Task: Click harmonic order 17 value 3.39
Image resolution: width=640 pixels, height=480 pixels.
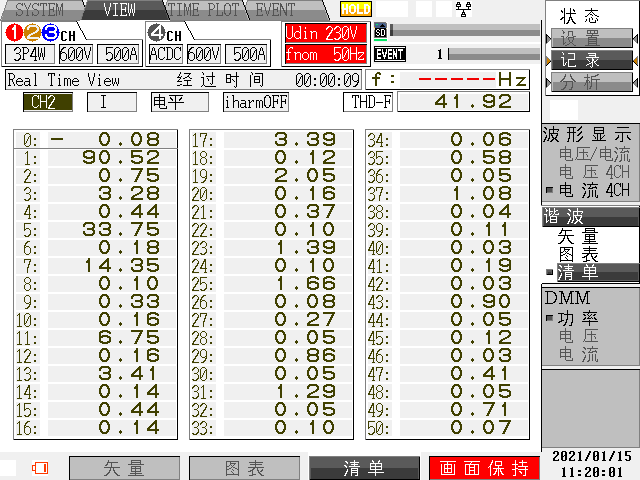Action: (x=304, y=140)
